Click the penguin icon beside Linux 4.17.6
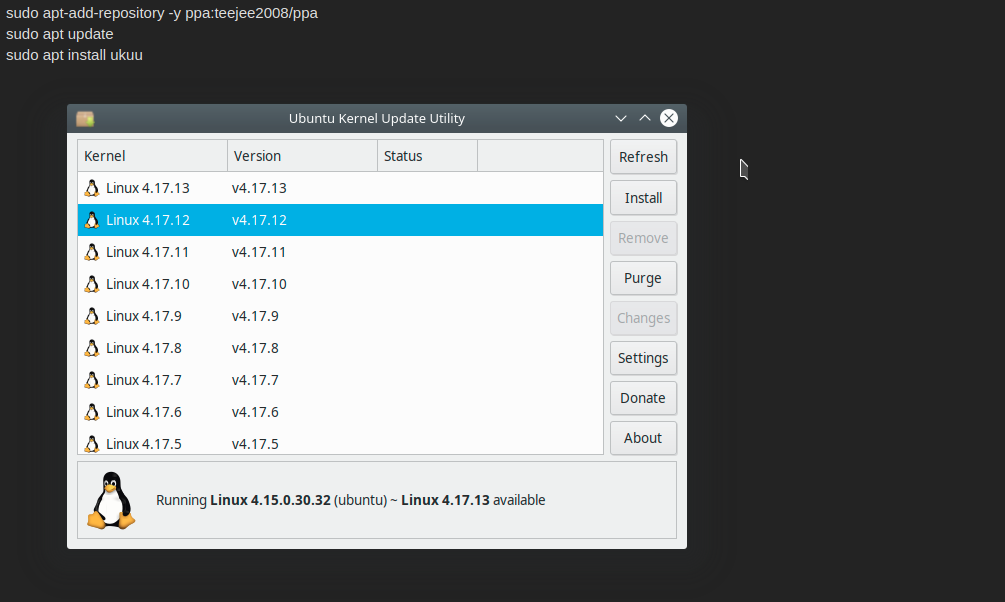 pos(92,412)
